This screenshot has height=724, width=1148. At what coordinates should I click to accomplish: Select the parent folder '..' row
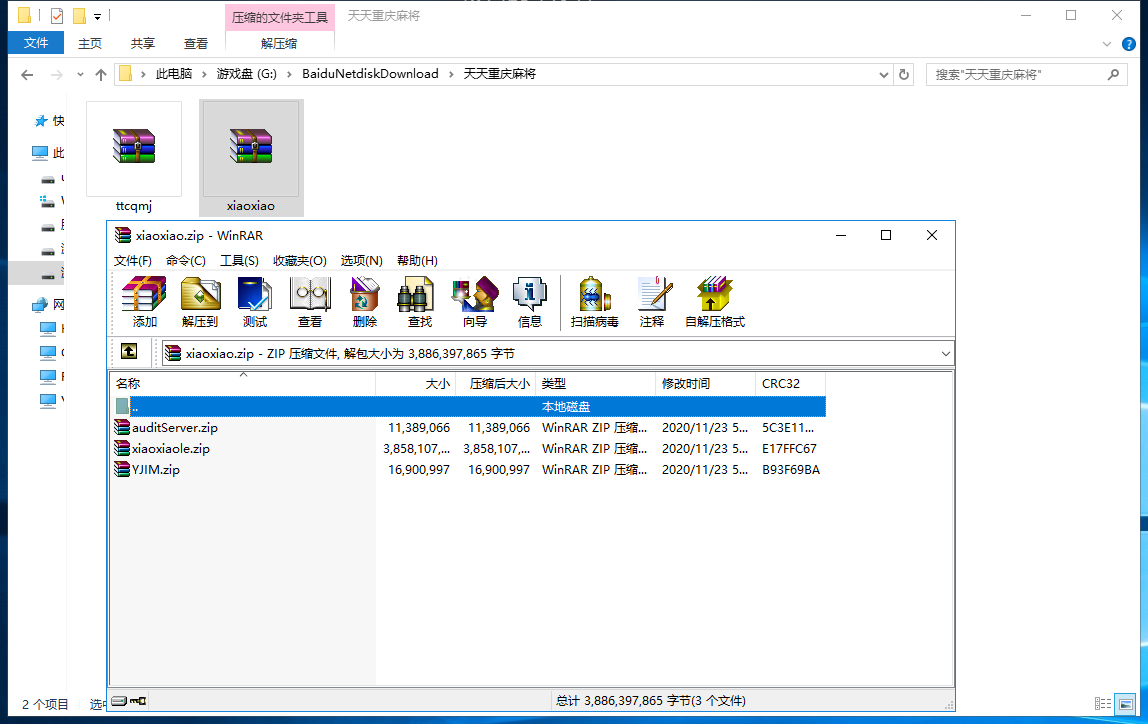point(469,406)
